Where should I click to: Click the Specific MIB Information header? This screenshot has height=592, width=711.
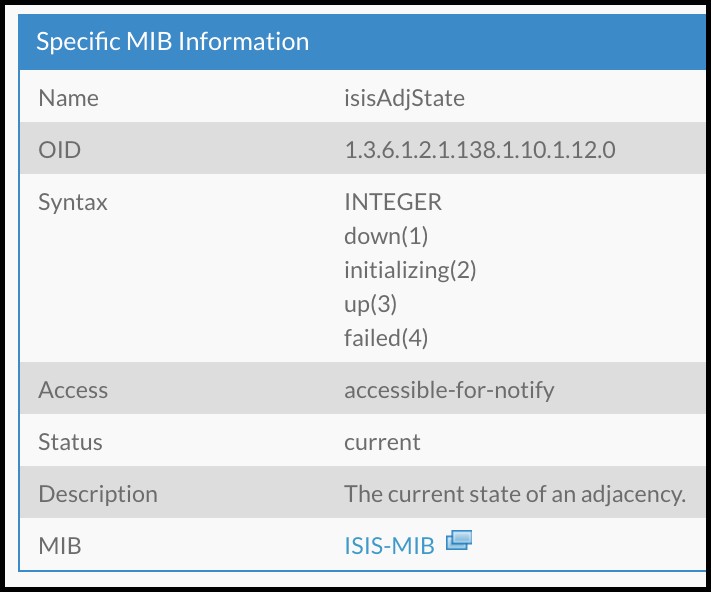(172, 42)
